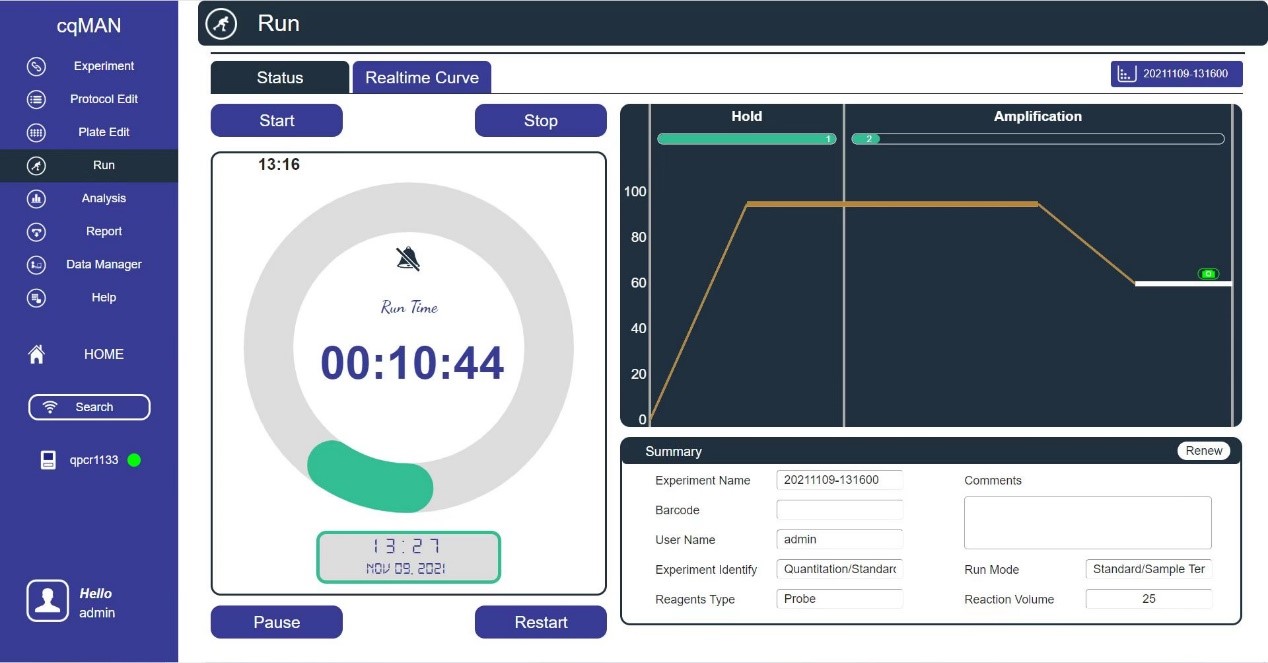The height and width of the screenshot is (663, 1268).
Task: Switch to Realtime Curve tab
Action: (422, 77)
